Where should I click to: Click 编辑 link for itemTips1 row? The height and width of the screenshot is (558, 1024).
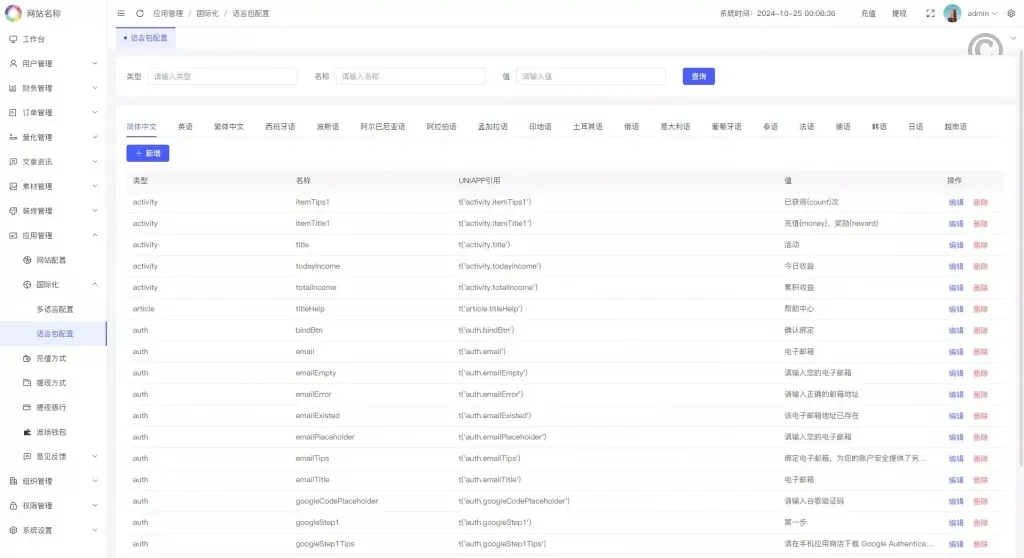[956, 202]
